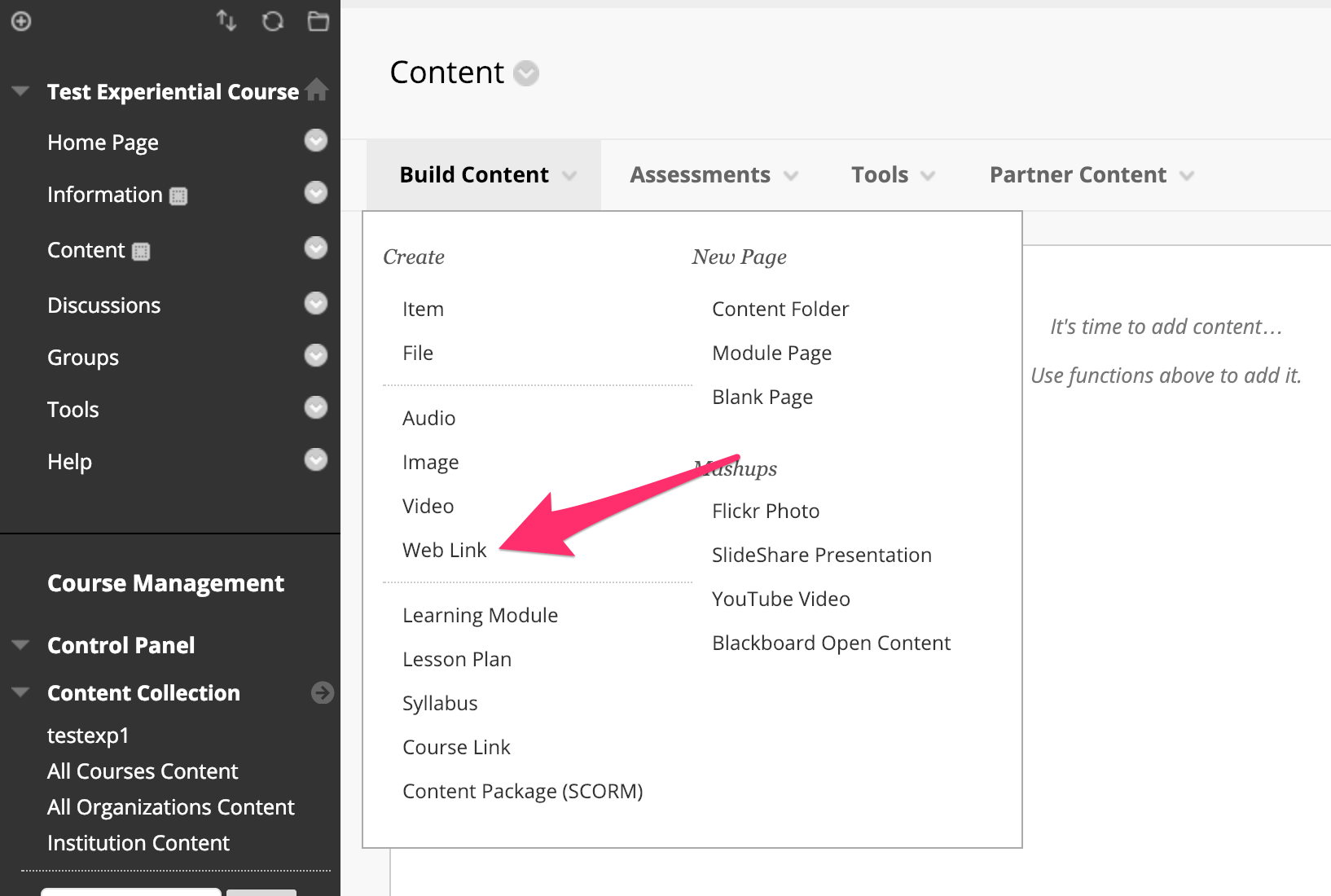1331x896 pixels.
Task: Open the Tools menu in action bar
Action: [893, 175]
